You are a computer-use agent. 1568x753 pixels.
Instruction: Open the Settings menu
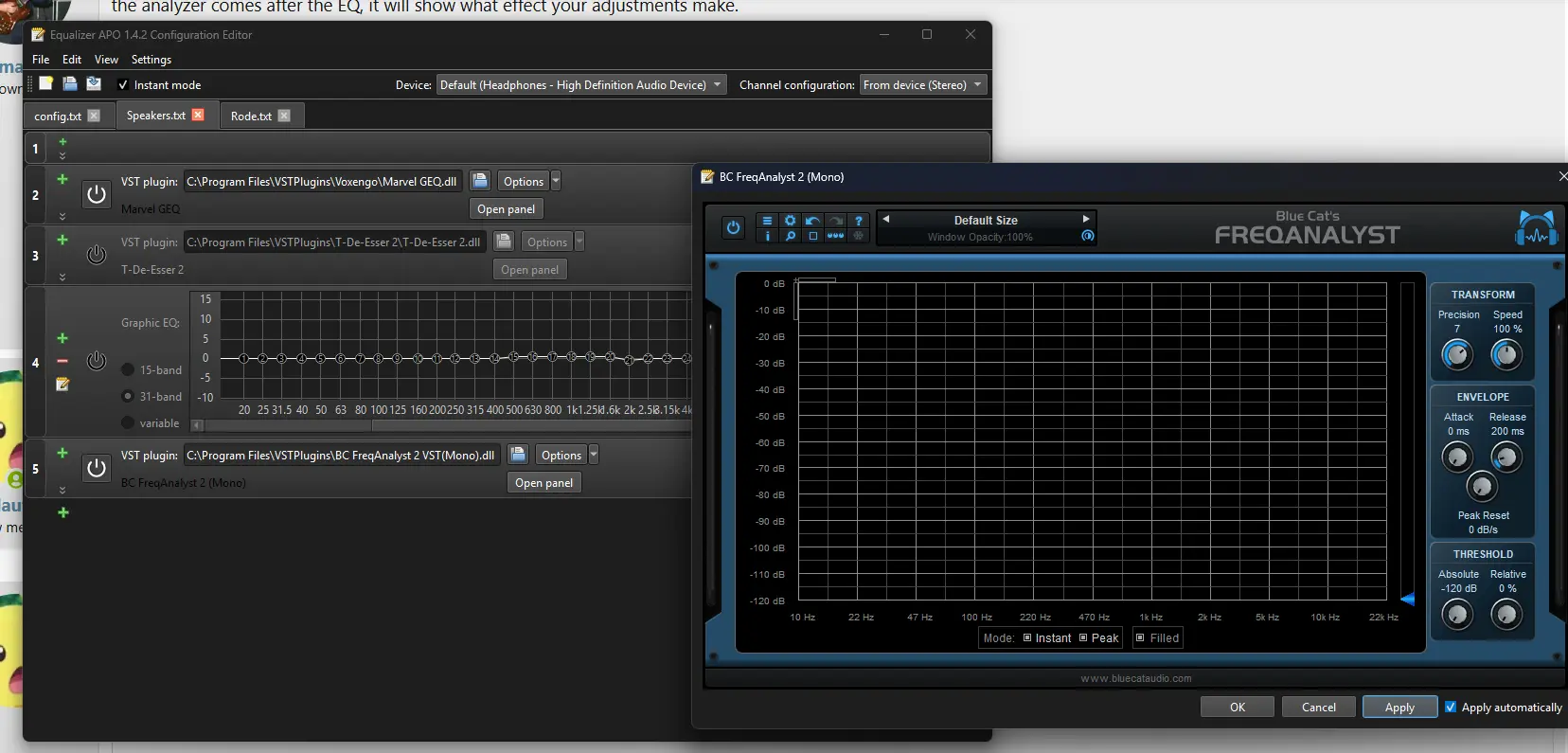(151, 59)
